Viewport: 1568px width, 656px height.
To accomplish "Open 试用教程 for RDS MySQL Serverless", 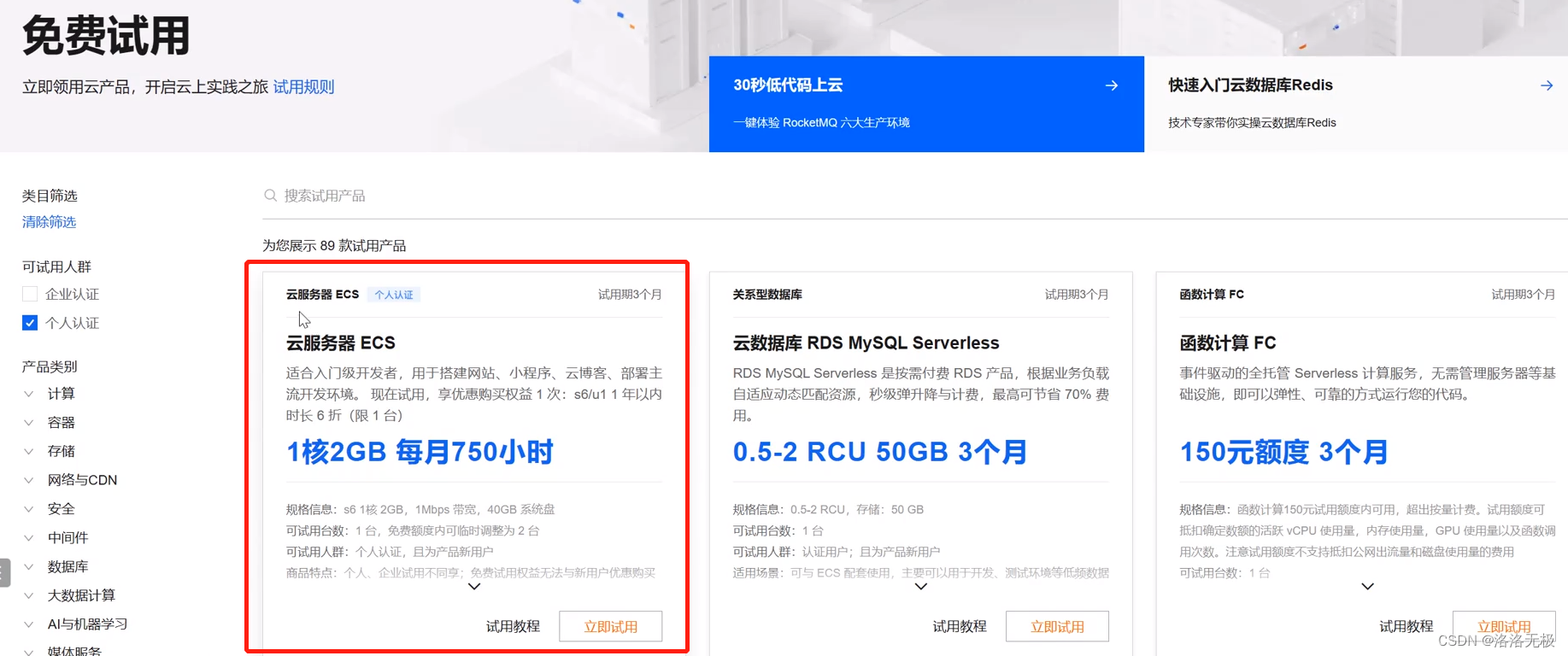I will [x=960, y=626].
